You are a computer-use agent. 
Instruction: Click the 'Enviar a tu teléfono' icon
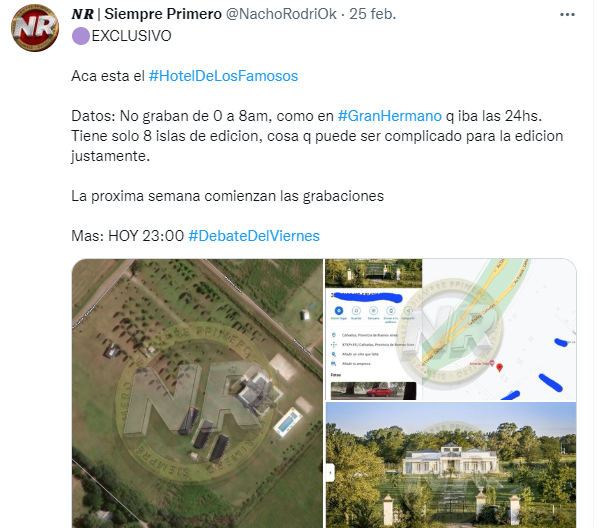coord(391,311)
